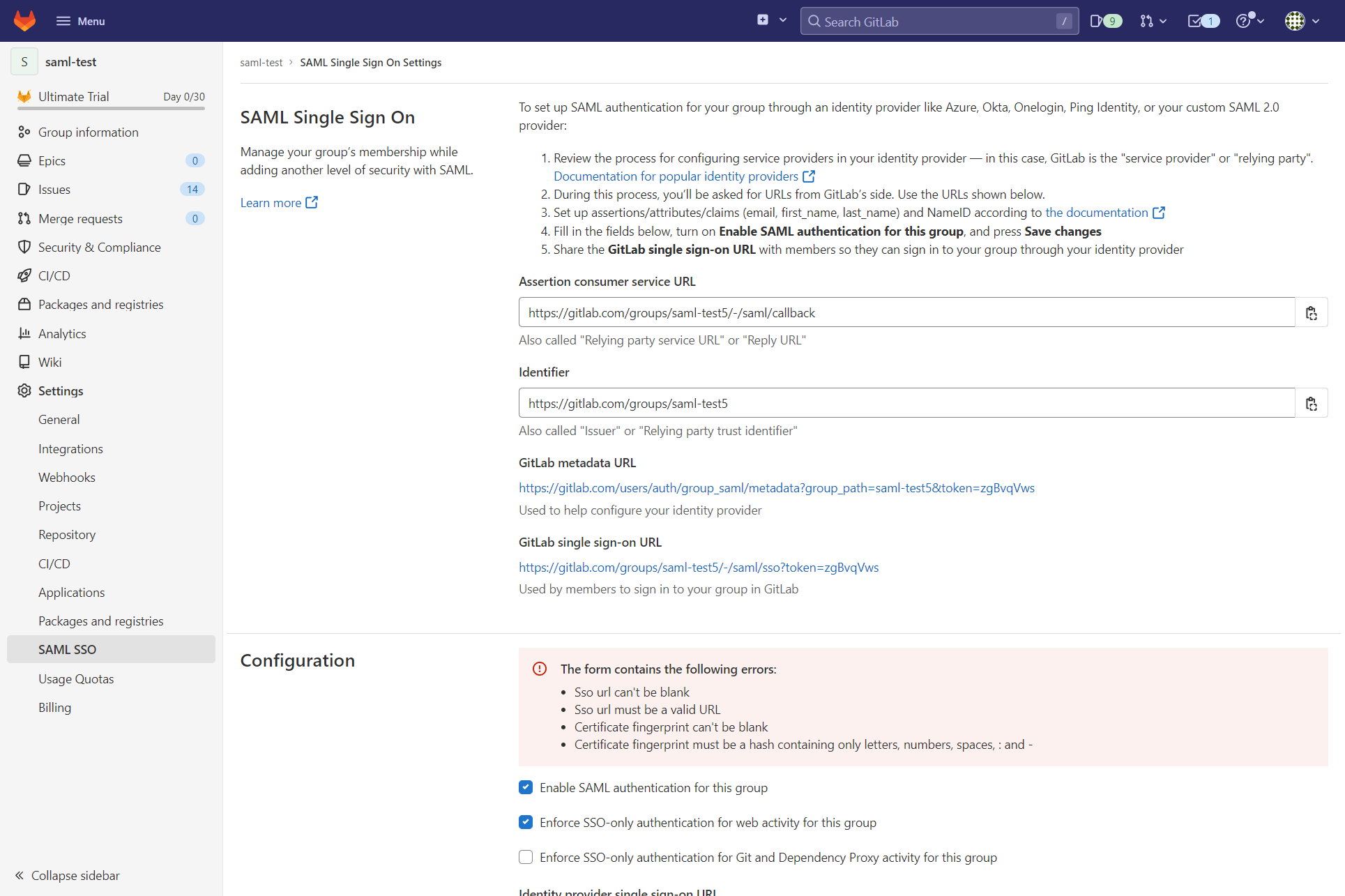Uncheck Enforce SSO-only authentication for web activity
The height and width of the screenshot is (896, 1345).
click(x=525, y=822)
